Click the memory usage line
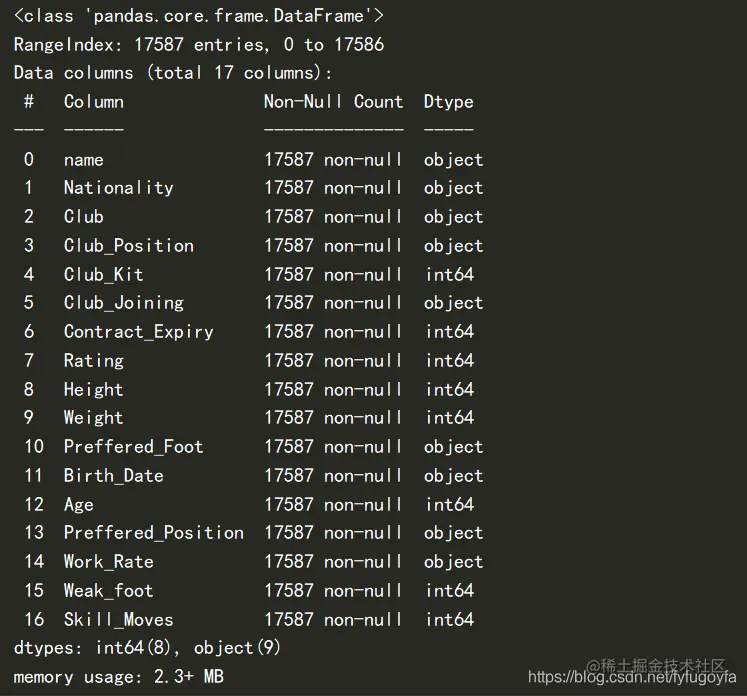The image size is (747, 696). click(x=119, y=676)
